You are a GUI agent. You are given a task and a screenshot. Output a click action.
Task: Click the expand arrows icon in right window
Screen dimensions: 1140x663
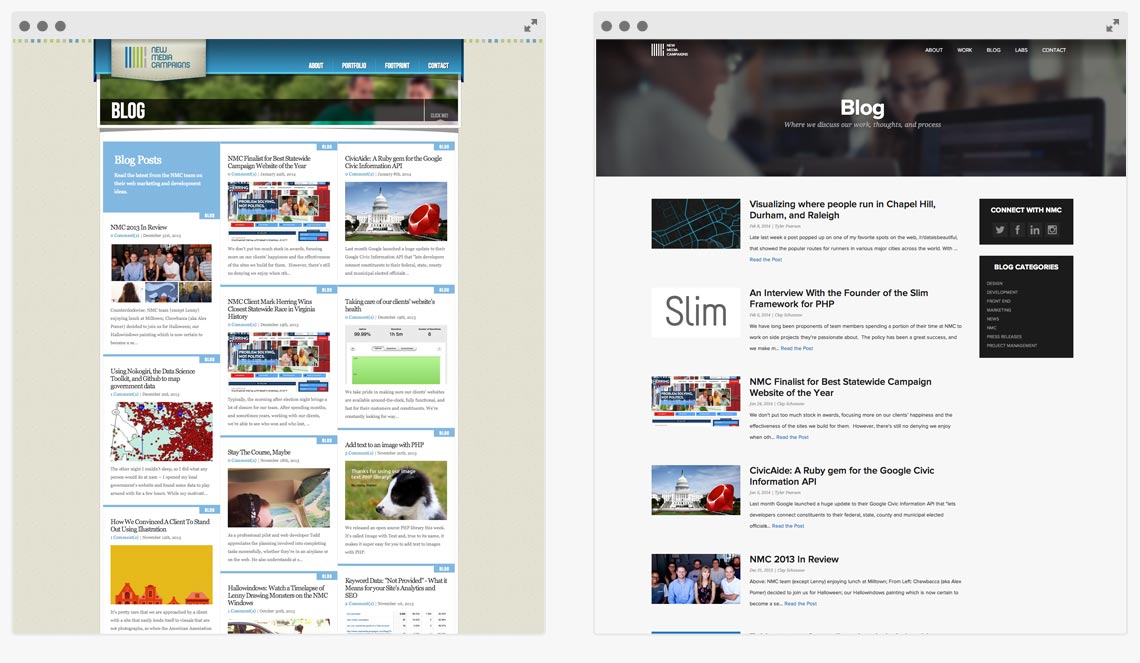point(1112,25)
